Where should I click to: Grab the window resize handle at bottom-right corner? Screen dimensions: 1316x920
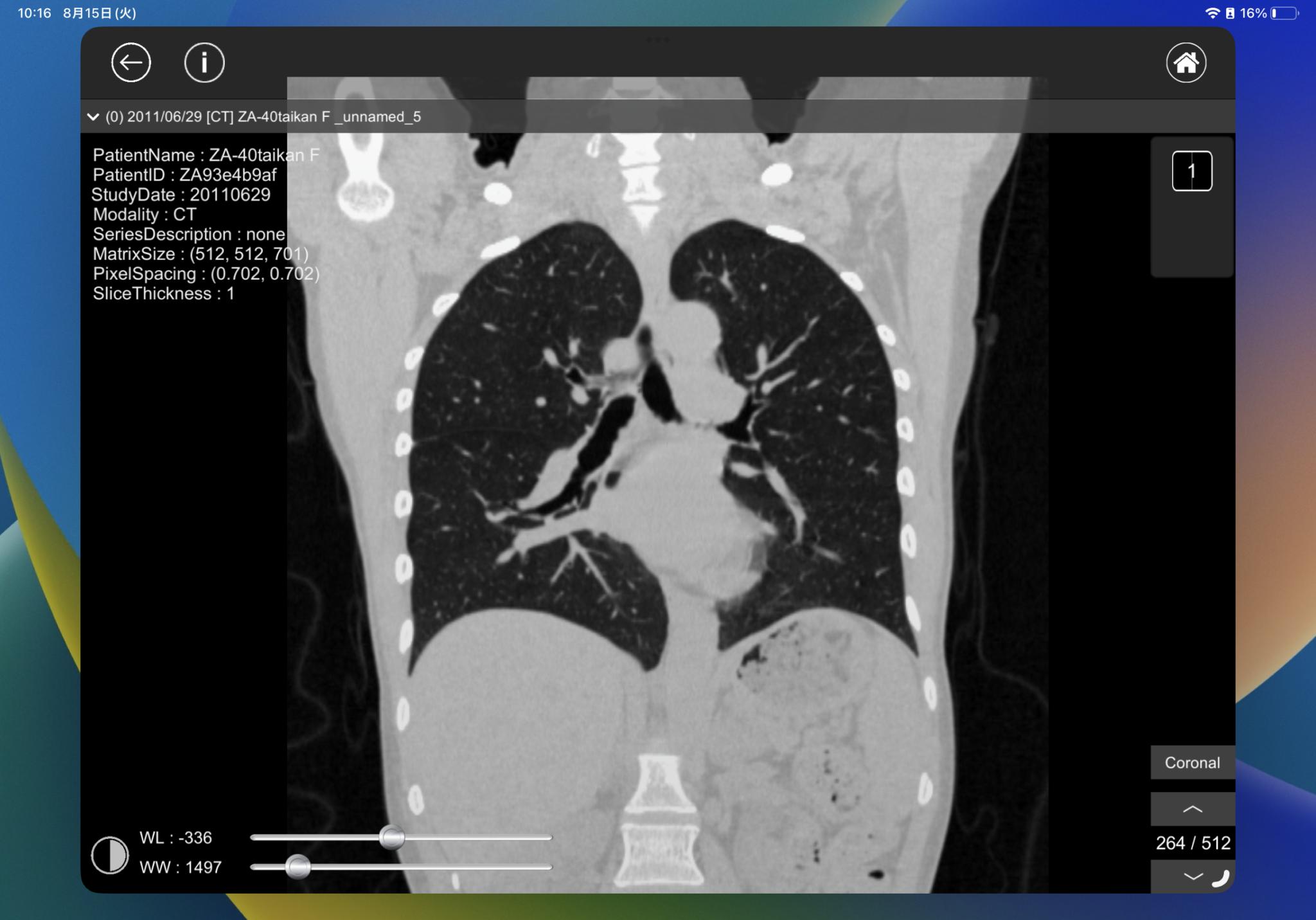coord(1222,879)
